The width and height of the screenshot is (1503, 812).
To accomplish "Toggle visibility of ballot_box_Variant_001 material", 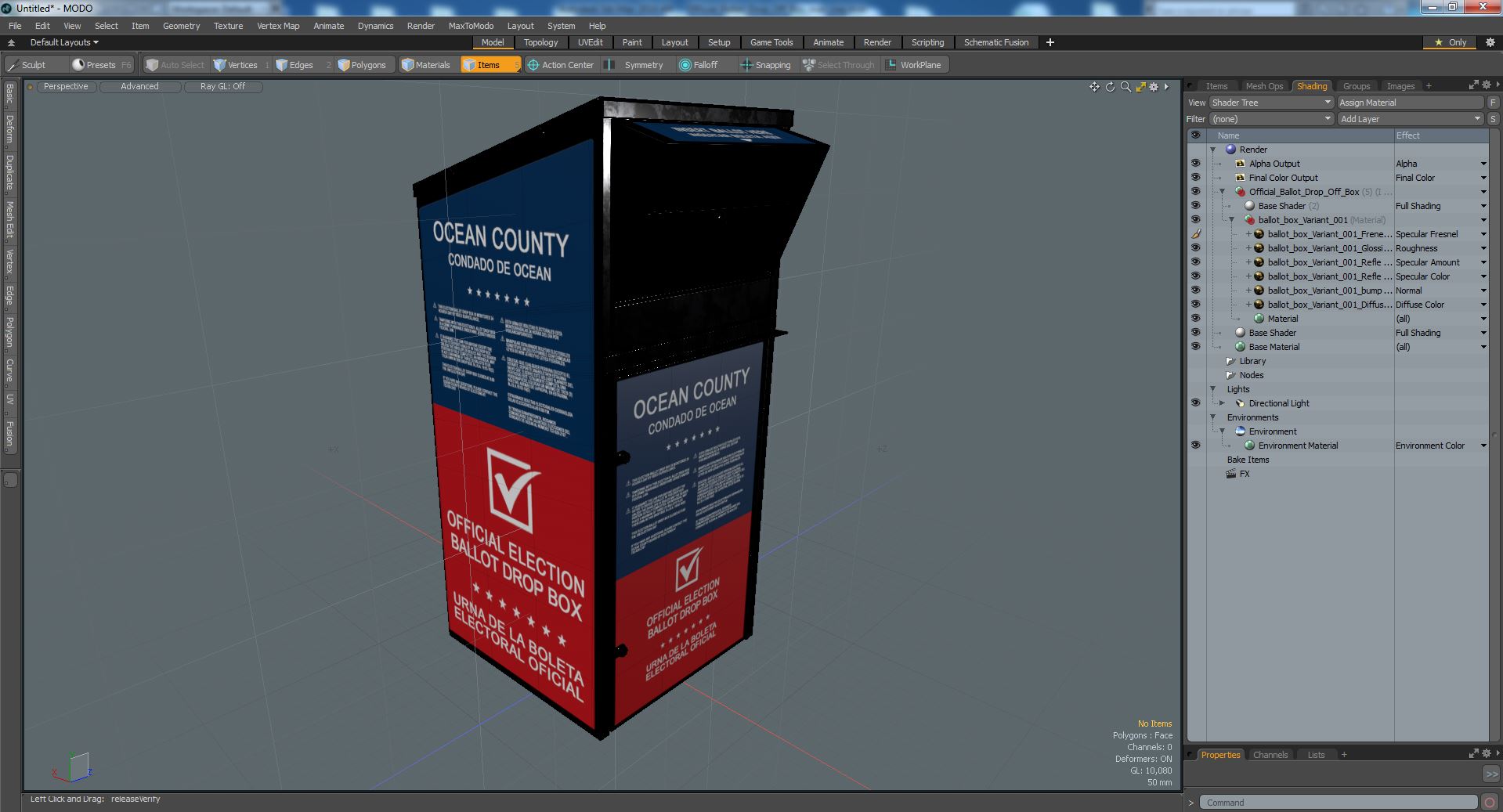I will pyautogui.click(x=1195, y=220).
